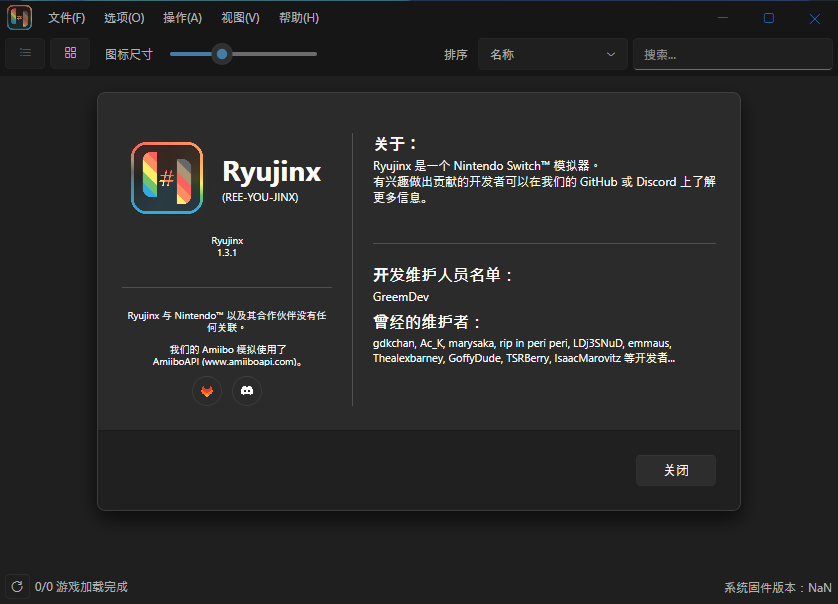The height and width of the screenshot is (604, 838).
Task: Open the 文件(F) menu
Action: pos(67,18)
